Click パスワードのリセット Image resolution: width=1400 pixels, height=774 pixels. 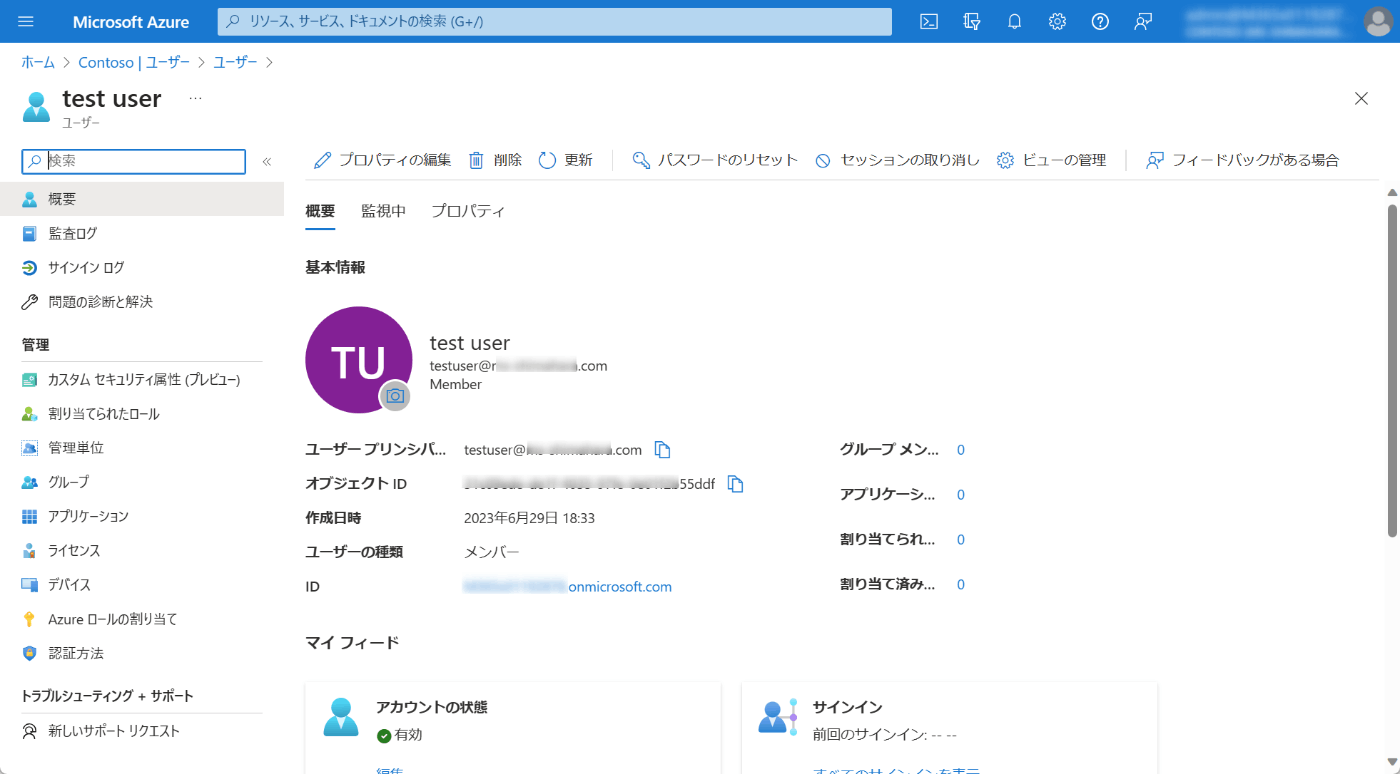pyautogui.click(x=716, y=160)
